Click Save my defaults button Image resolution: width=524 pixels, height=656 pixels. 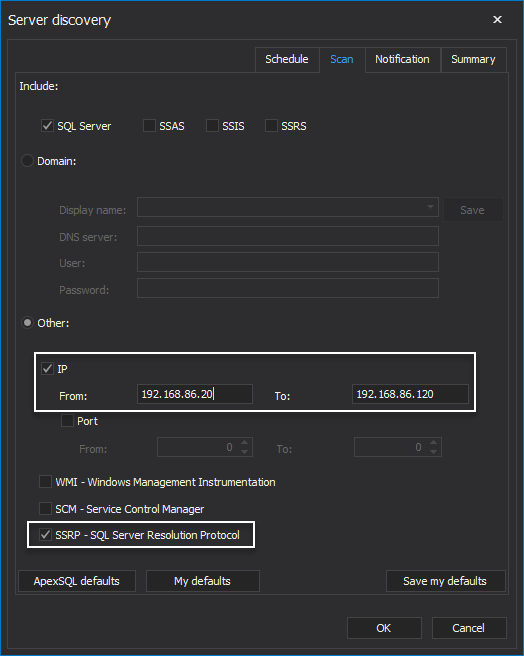point(445,581)
